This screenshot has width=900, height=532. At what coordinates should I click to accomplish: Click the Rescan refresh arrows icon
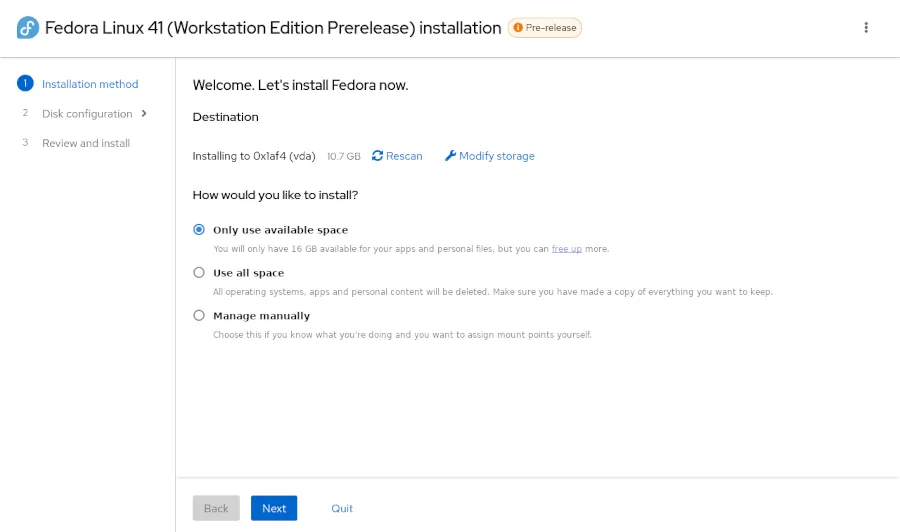[x=378, y=156]
